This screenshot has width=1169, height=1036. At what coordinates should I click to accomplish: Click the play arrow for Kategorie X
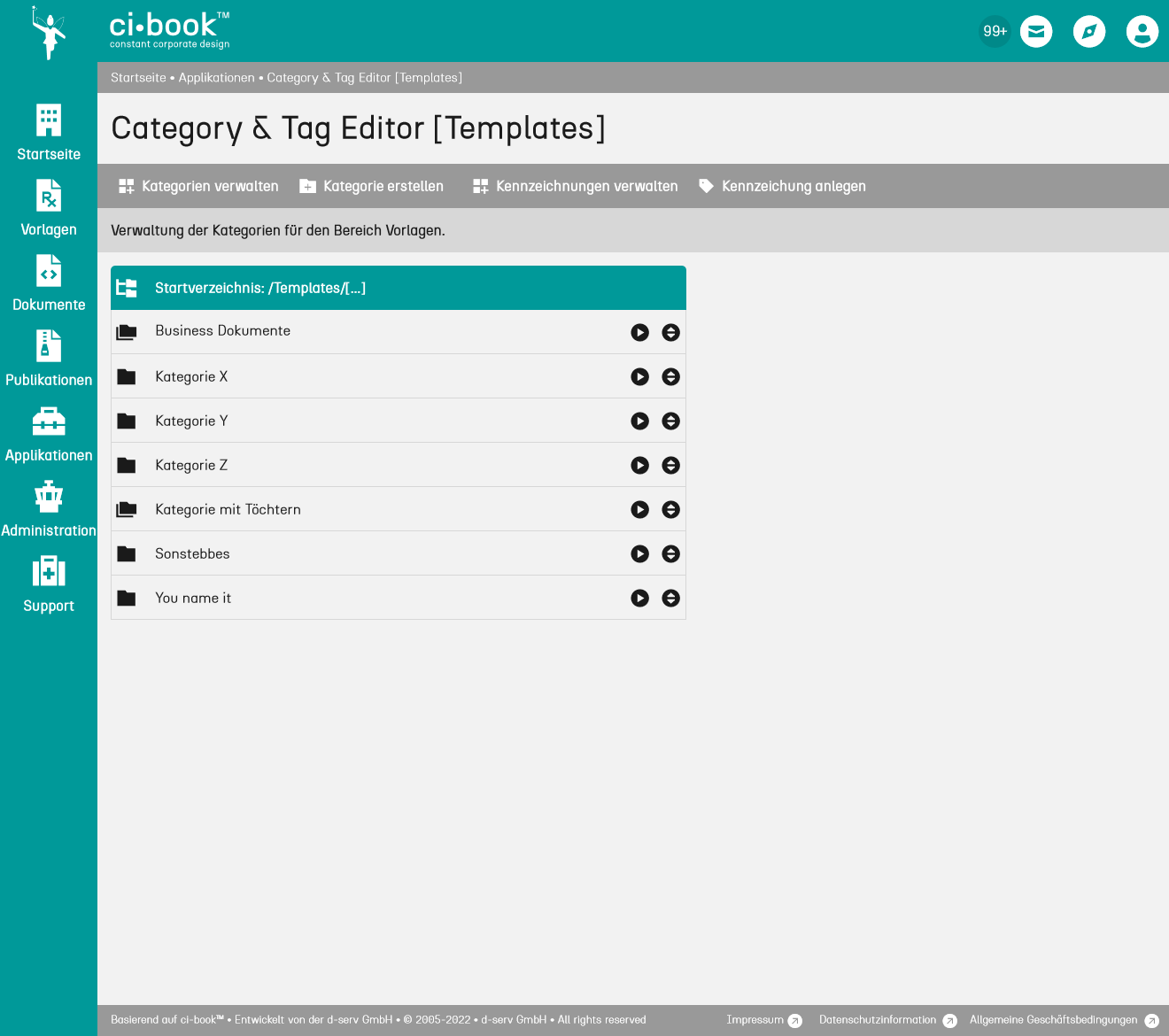pyautogui.click(x=639, y=376)
